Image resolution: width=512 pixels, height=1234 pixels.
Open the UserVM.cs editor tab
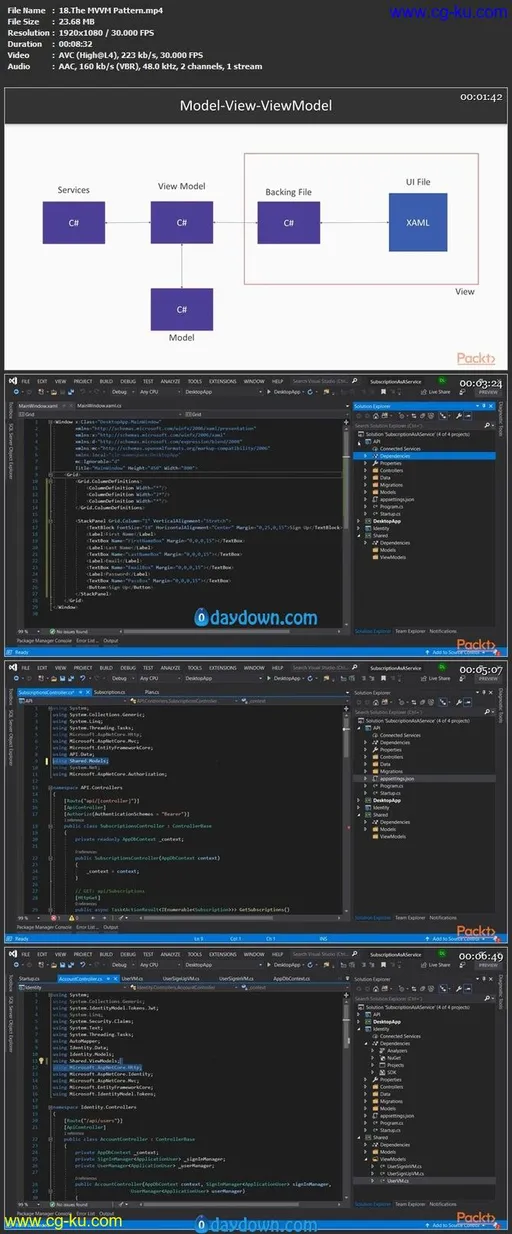(x=131, y=978)
